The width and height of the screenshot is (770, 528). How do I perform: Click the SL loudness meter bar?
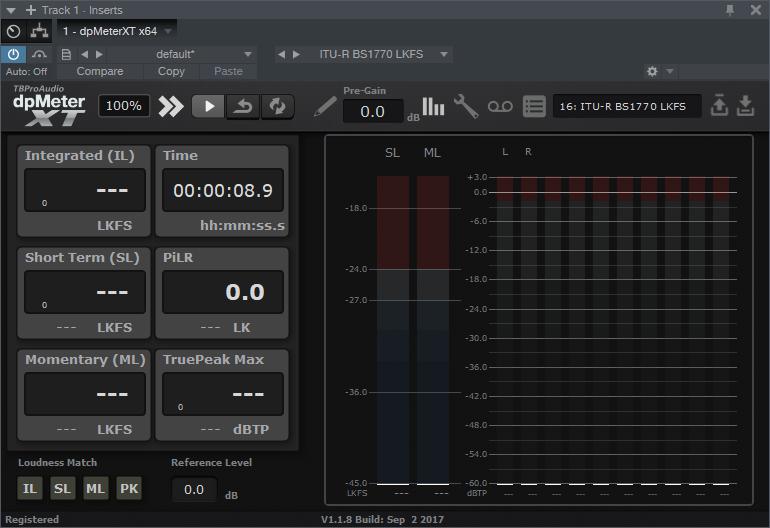tap(393, 330)
